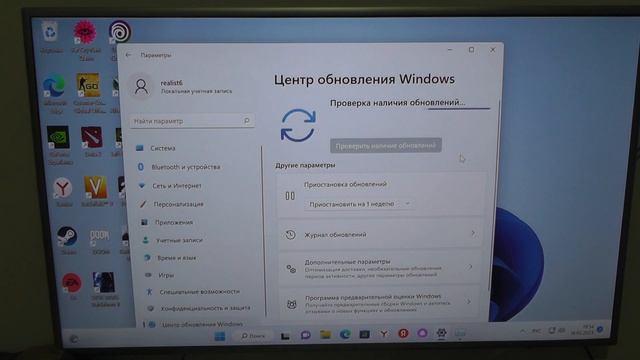Click the Проверить наличие обновлений button
Viewport: 640px width, 360px height.
coord(385,145)
